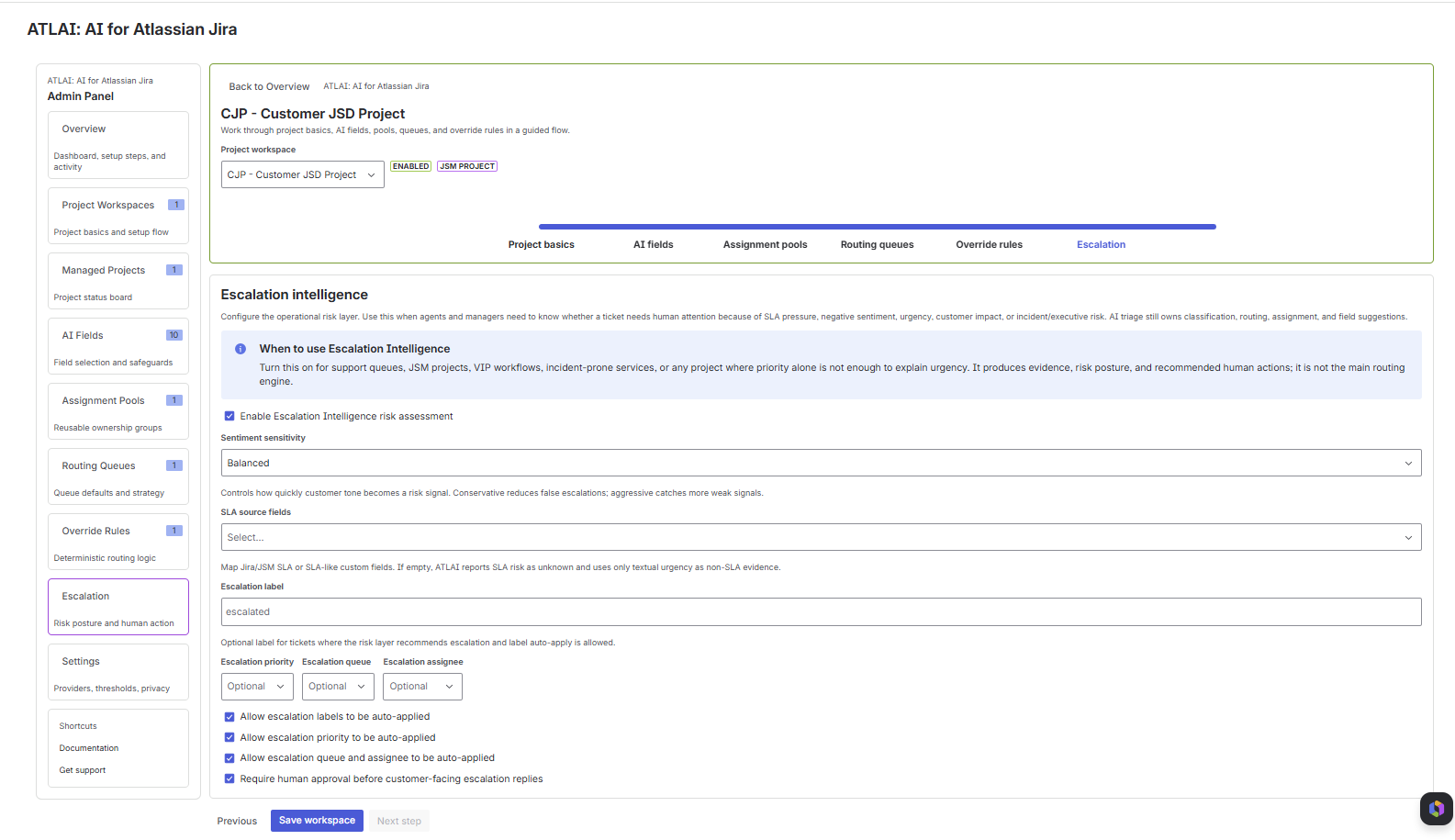
Task: Open the Sentiment sensitivity dropdown
Action: tap(821, 463)
